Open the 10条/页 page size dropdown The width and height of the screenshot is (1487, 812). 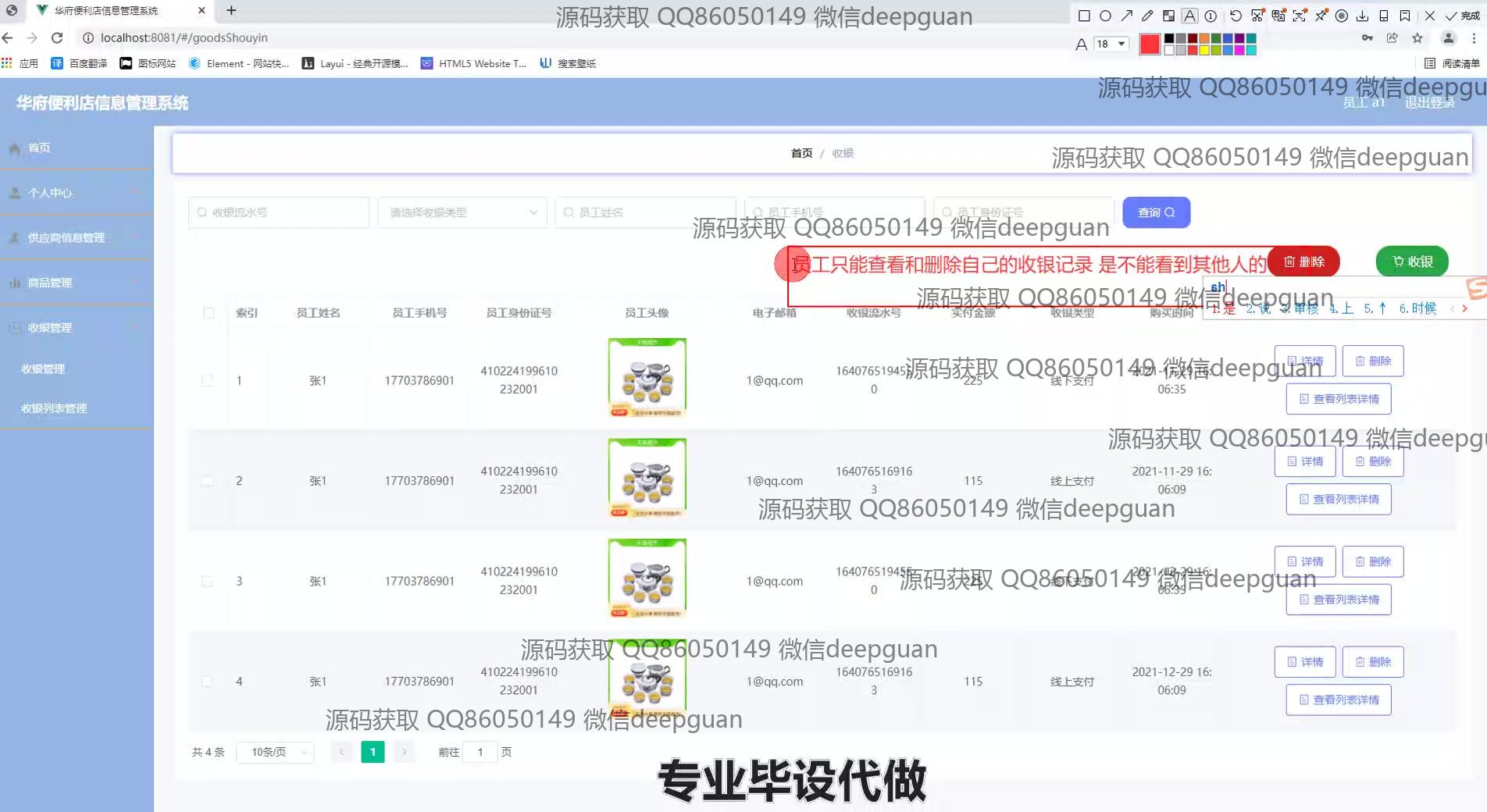275,752
